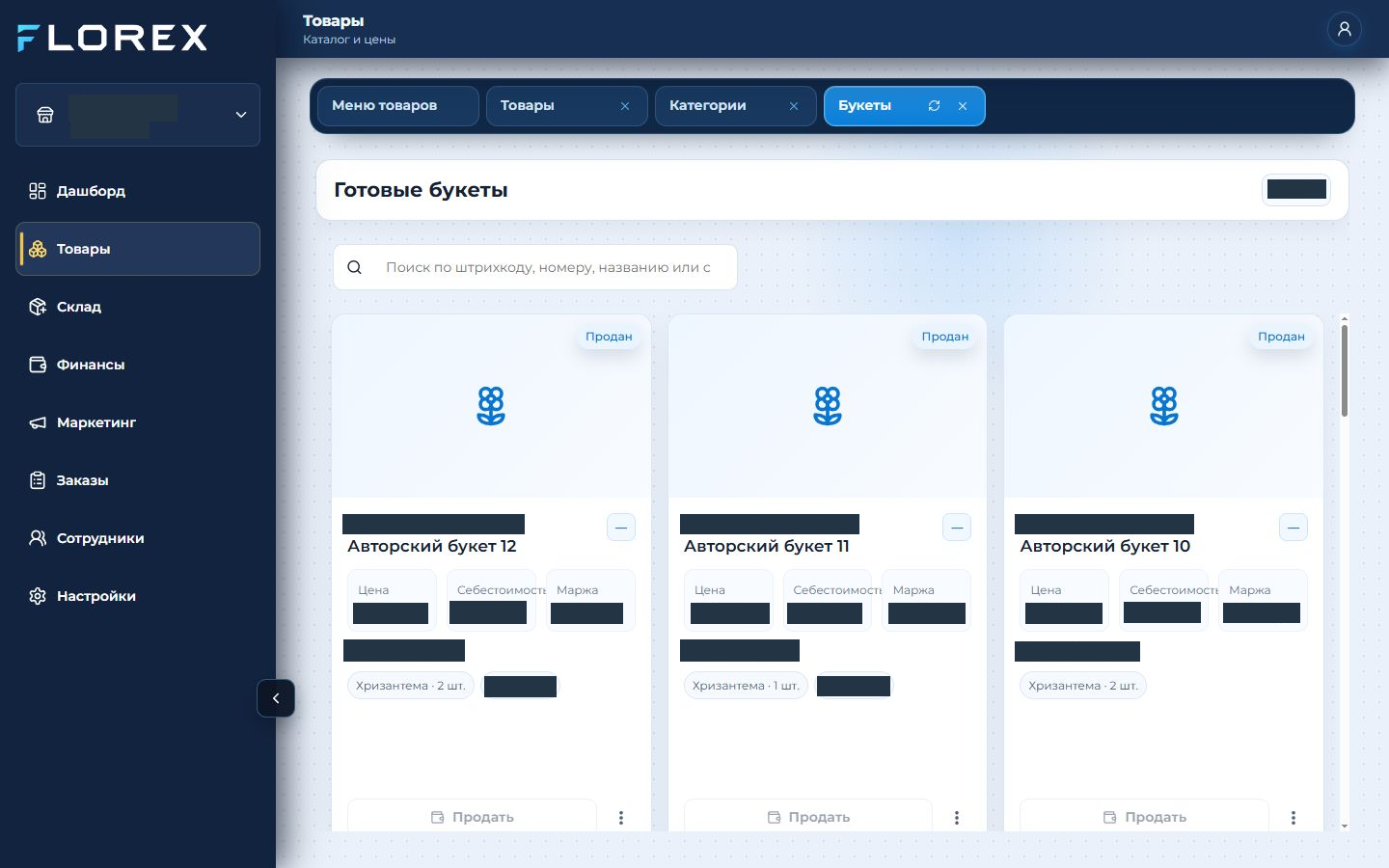The width and height of the screenshot is (1389, 868).
Task: Collapse the sidebar with the arrow button
Action: click(276, 698)
